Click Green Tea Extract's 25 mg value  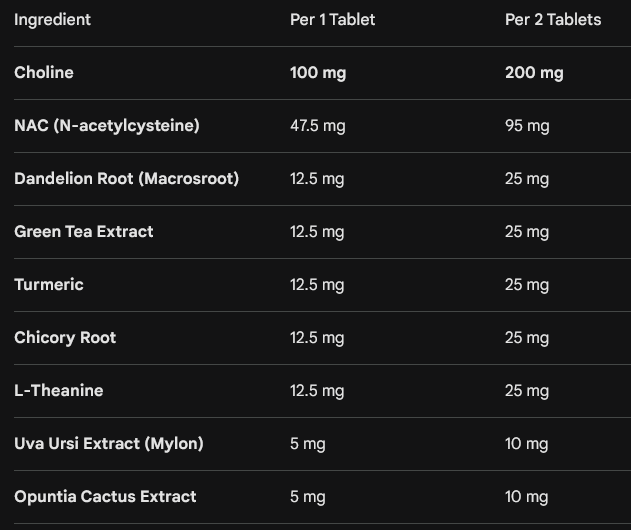[x=527, y=232]
